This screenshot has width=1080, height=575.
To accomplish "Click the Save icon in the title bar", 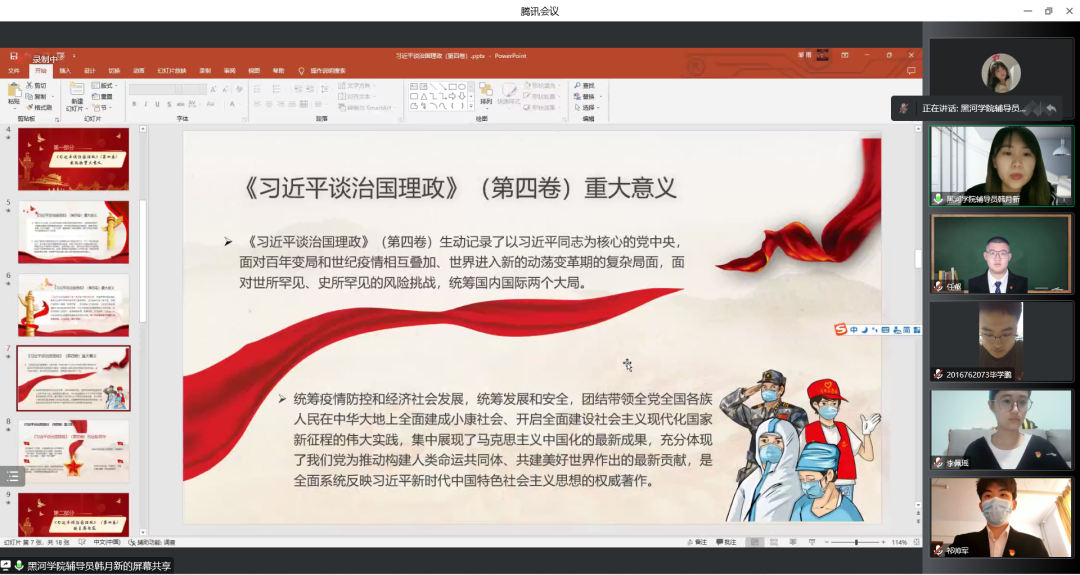I will click(14, 56).
